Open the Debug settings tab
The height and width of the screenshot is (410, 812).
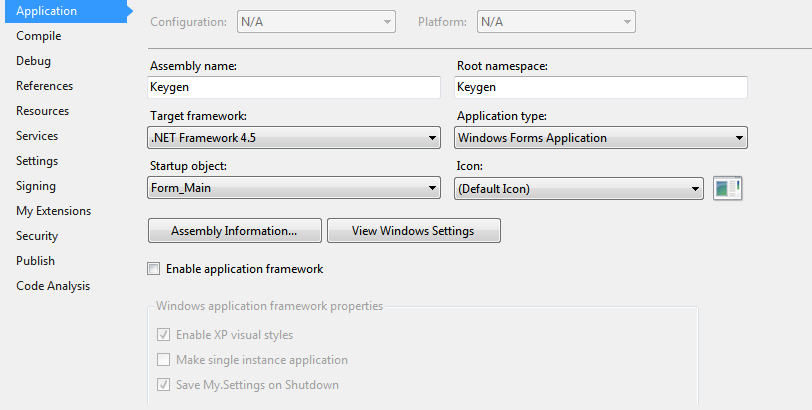click(x=34, y=61)
